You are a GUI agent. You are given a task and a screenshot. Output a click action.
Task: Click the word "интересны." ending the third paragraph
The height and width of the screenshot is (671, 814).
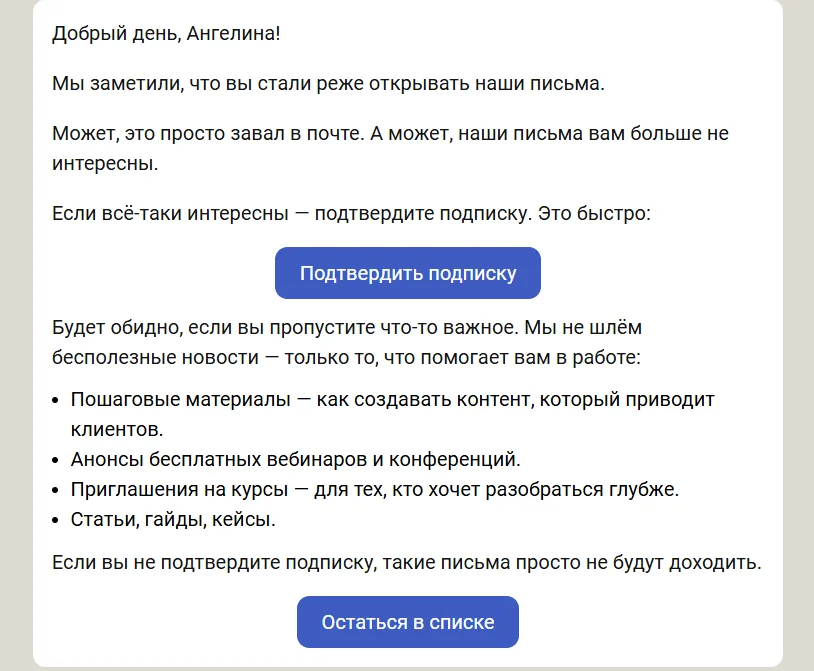pos(105,163)
